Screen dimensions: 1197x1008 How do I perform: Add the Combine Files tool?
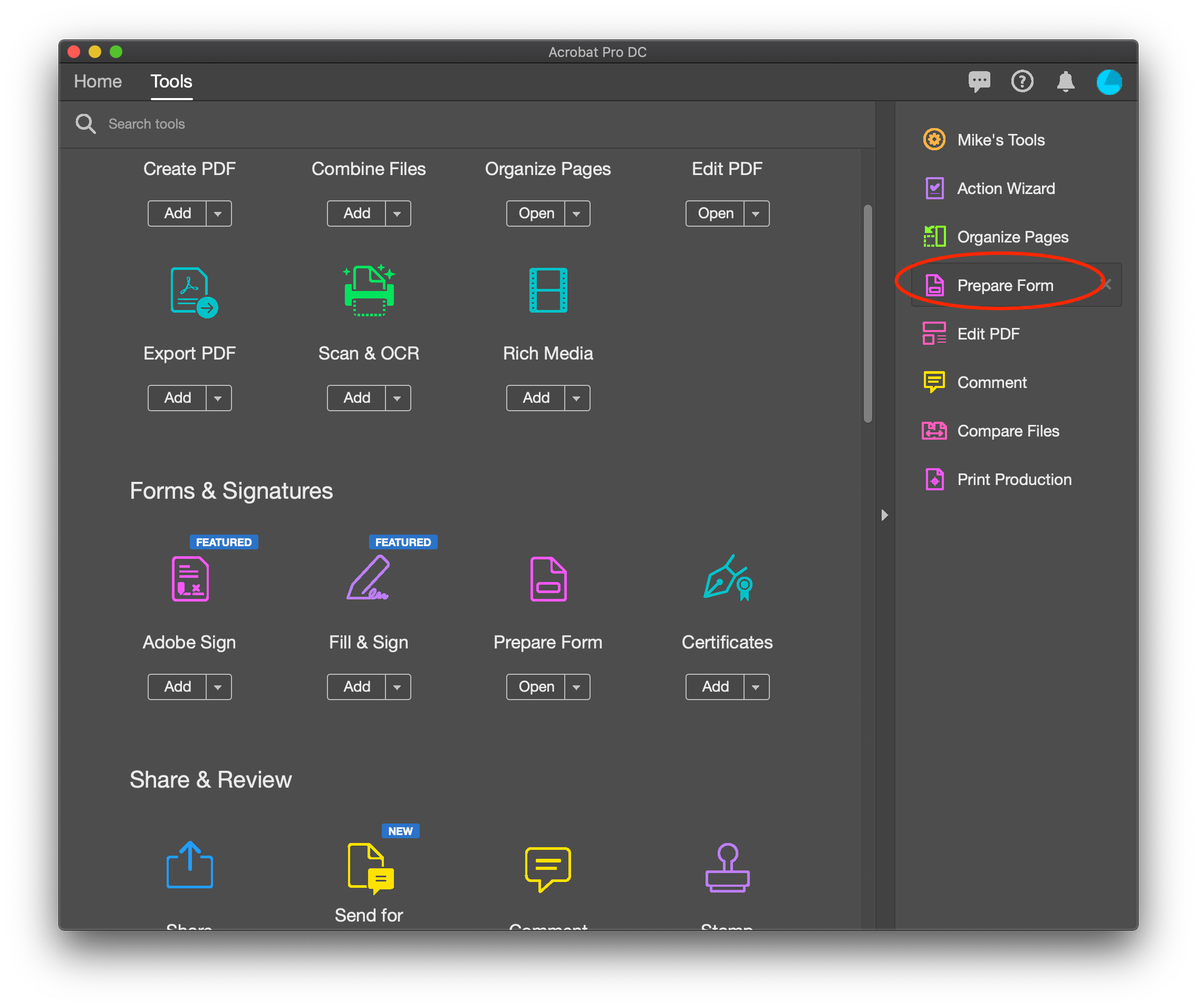point(356,213)
